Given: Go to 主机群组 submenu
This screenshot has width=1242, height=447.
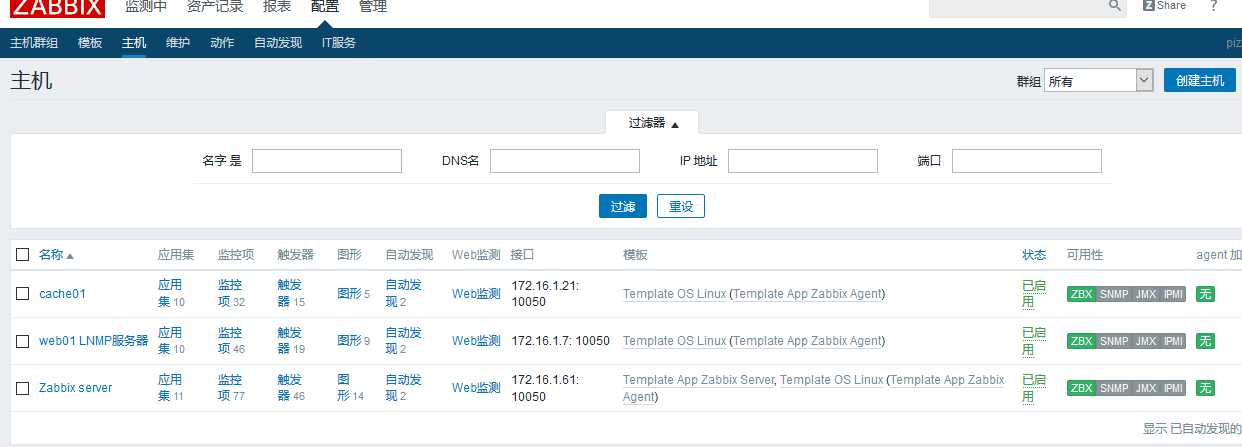Looking at the screenshot, I should tap(34, 43).
